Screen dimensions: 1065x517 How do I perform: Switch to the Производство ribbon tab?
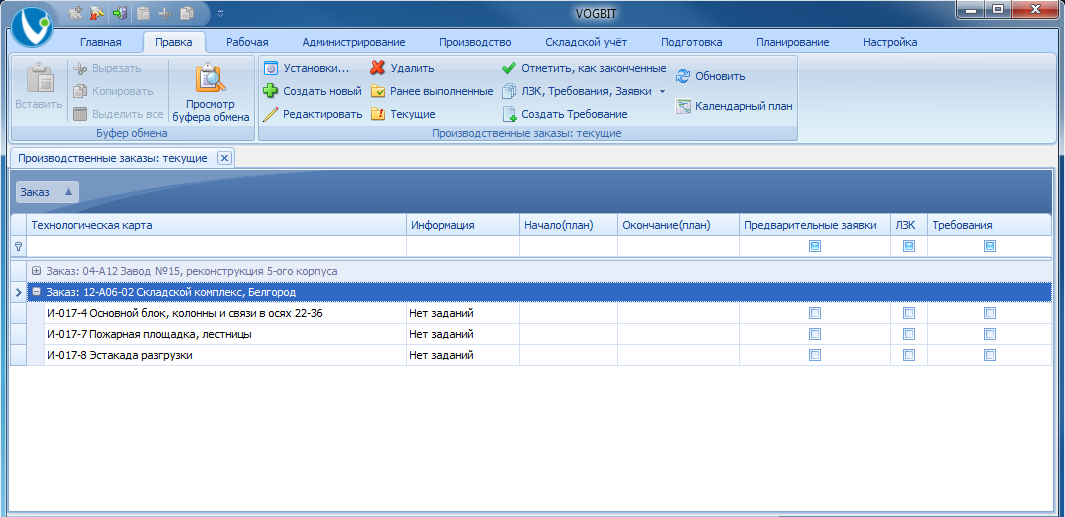tap(475, 42)
